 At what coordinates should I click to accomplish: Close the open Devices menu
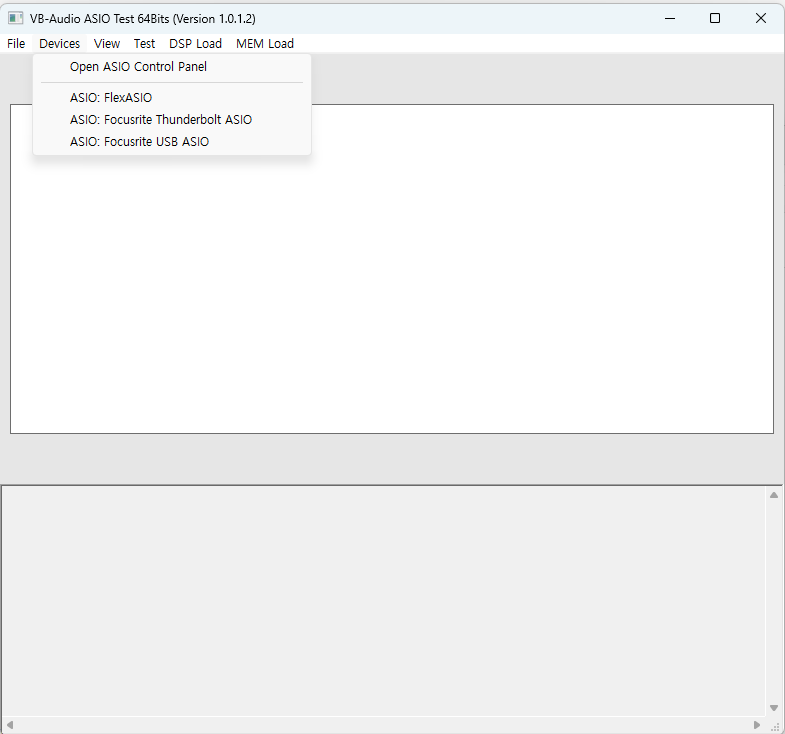(x=59, y=44)
